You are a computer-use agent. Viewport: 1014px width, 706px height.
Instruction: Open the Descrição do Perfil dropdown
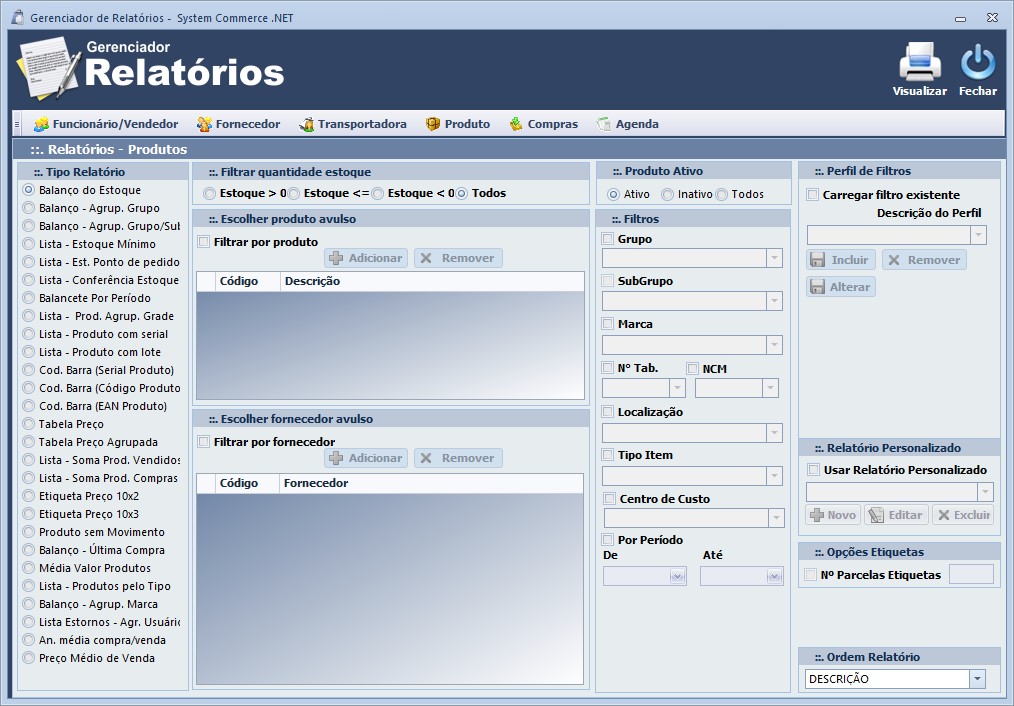point(977,235)
